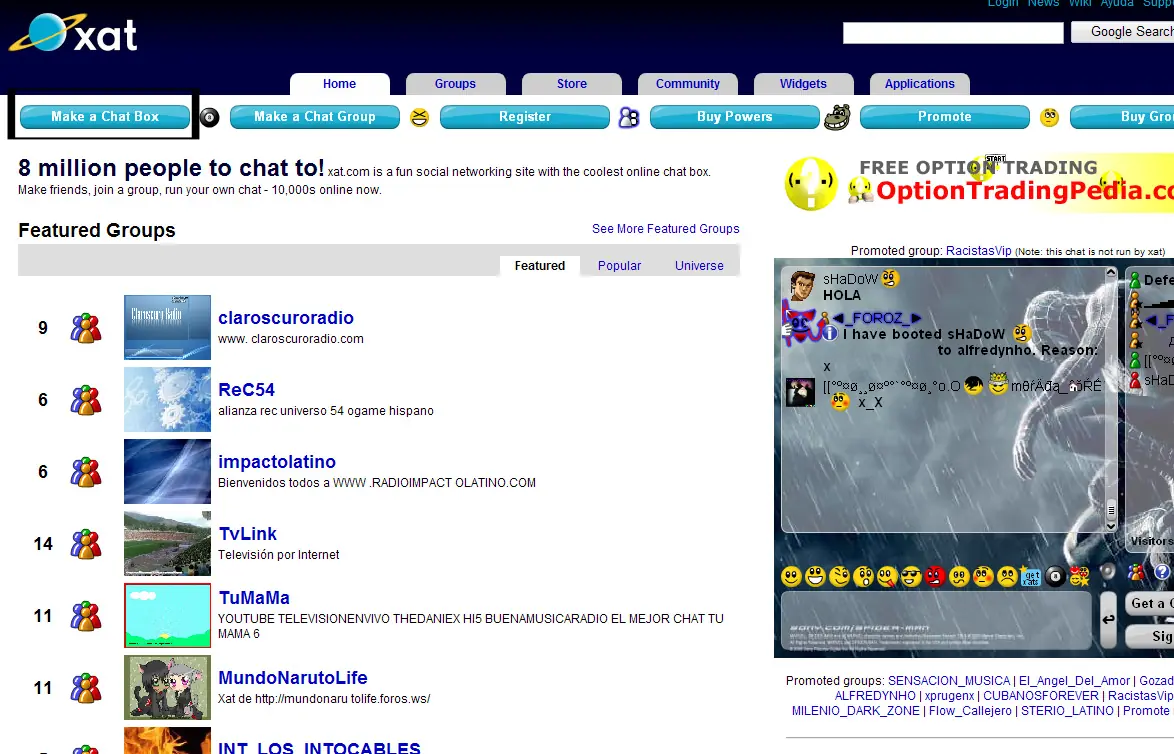
Task: Click the MundoNarutoLife group thumbnail
Action: tap(167, 687)
